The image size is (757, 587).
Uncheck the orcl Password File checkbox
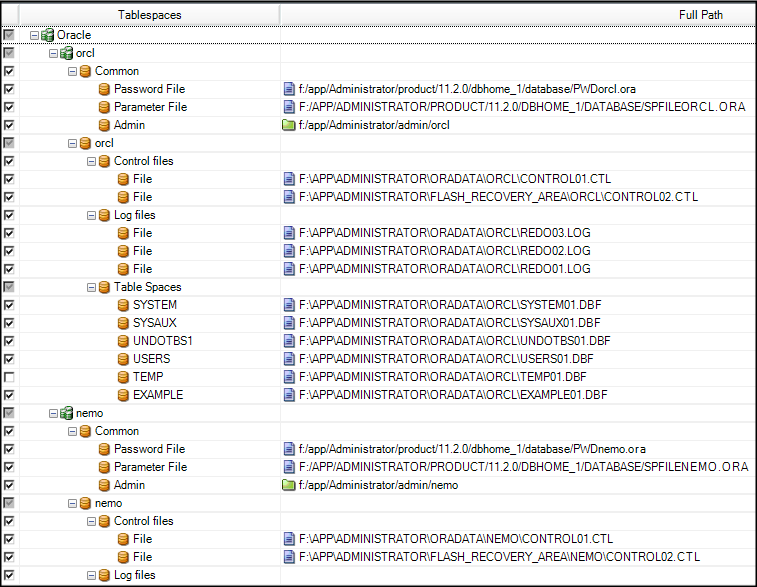coord(9,89)
